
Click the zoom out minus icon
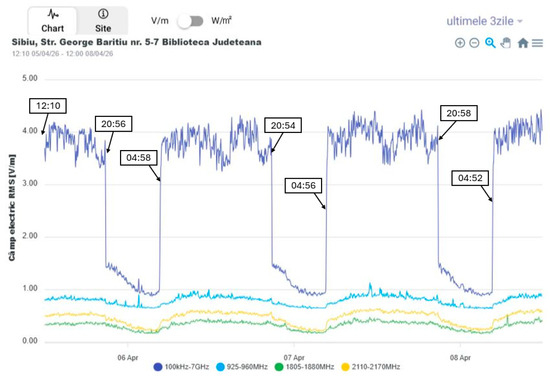tap(474, 43)
